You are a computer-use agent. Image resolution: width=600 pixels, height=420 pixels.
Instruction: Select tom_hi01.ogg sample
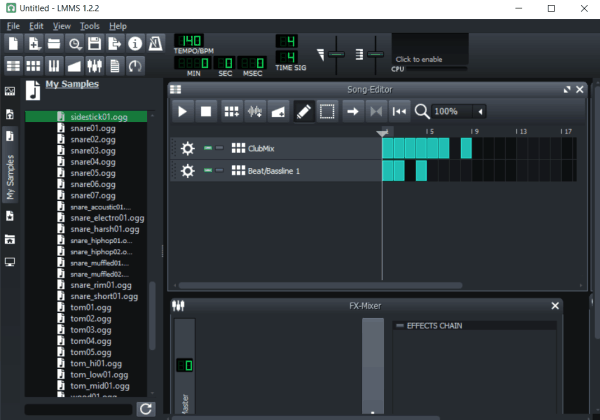pos(86,363)
